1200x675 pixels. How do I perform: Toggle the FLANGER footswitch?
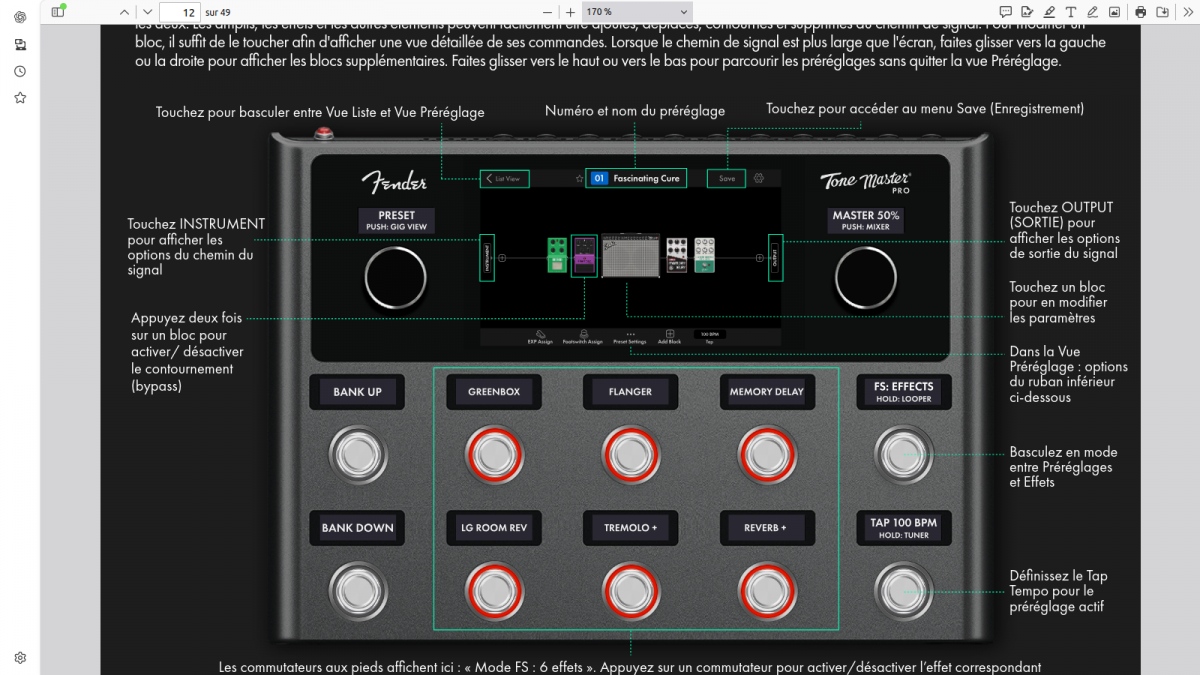coord(631,455)
